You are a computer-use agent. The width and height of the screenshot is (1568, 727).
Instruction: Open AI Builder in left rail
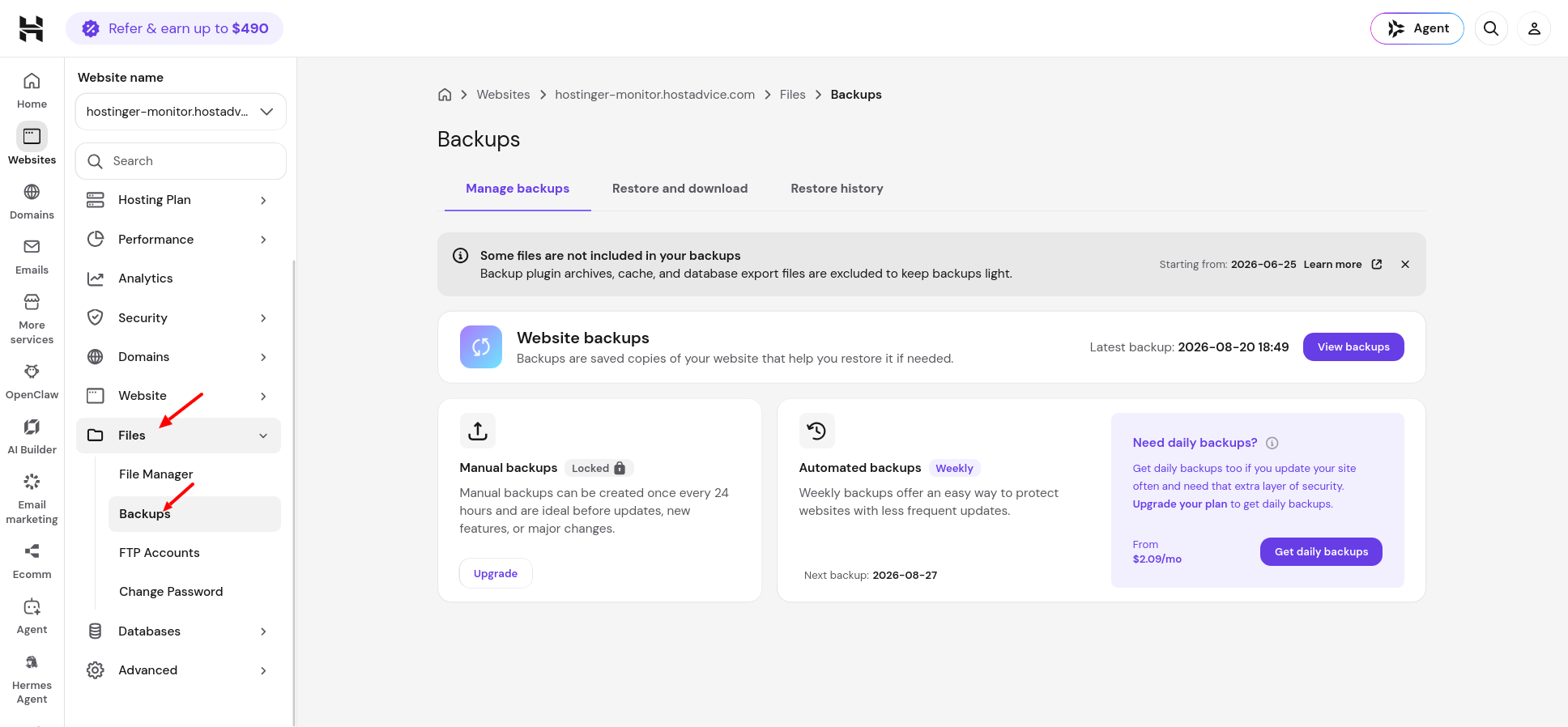tap(32, 436)
